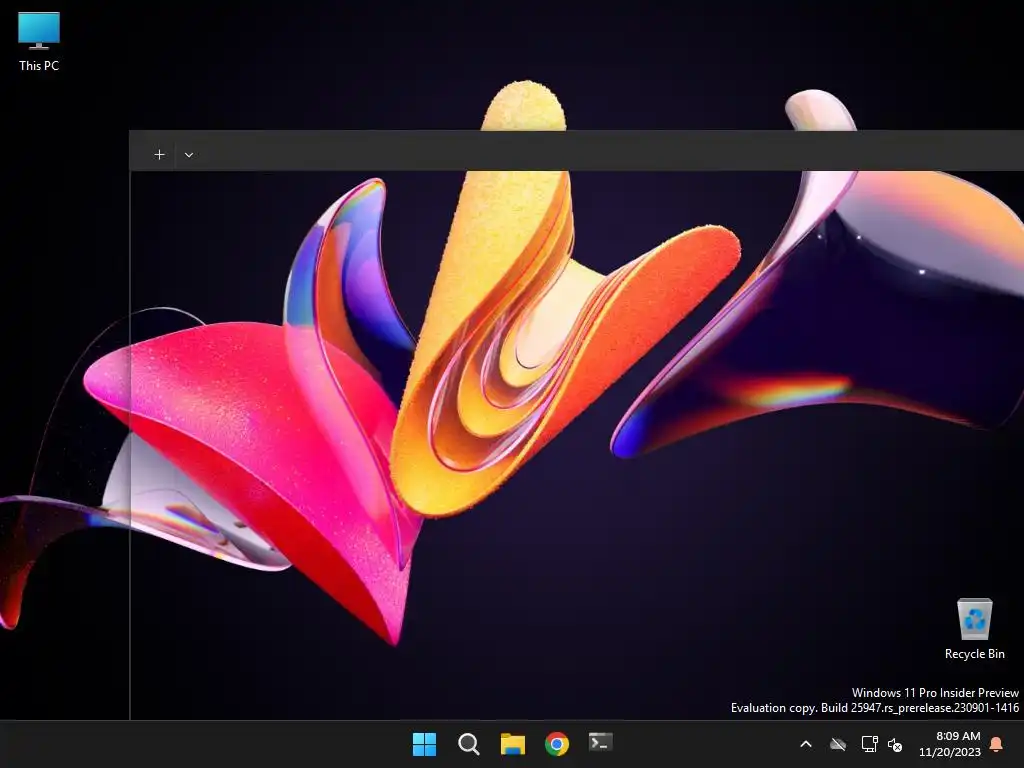Viewport: 1024px width, 768px height.
Task: Show hidden system tray icons
Action: (x=806, y=744)
